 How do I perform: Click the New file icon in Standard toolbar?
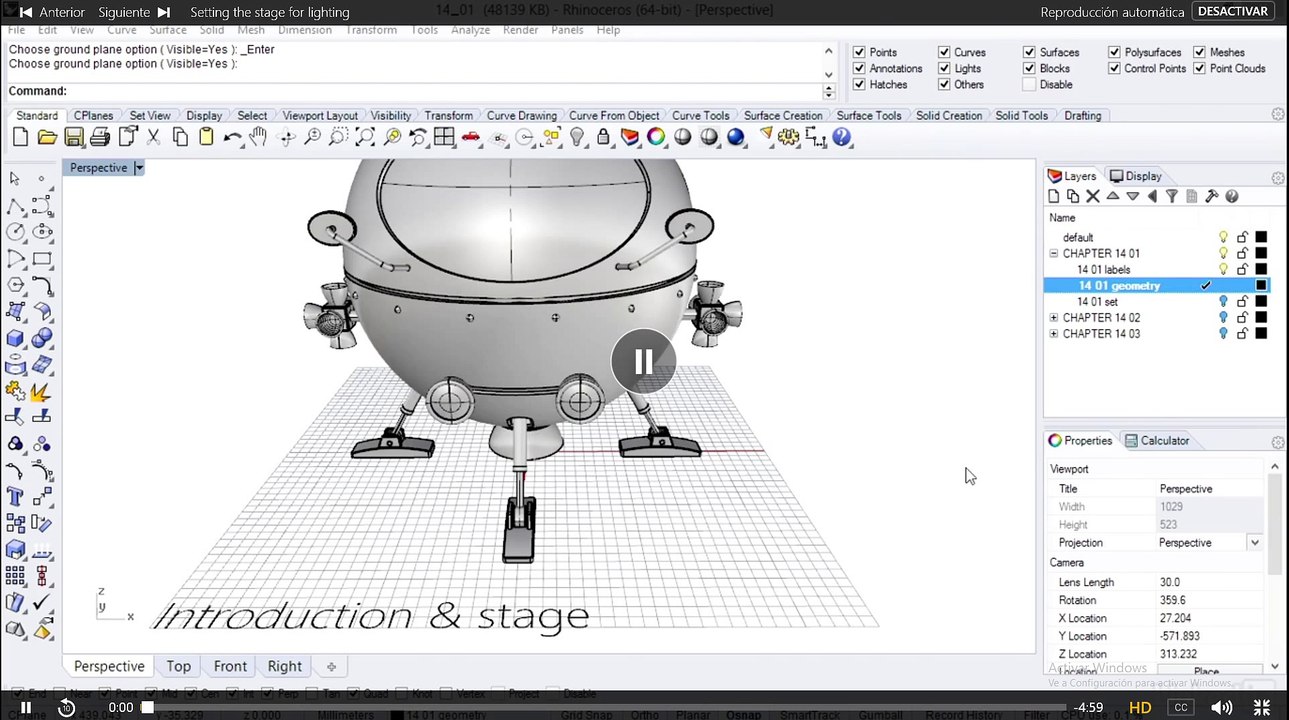coord(20,137)
